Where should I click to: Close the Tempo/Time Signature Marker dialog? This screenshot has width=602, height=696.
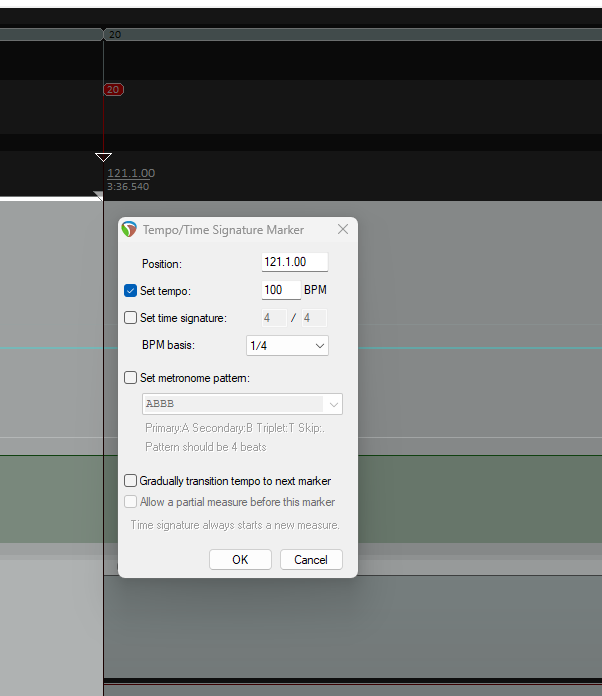pyautogui.click(x=343, y=230)
